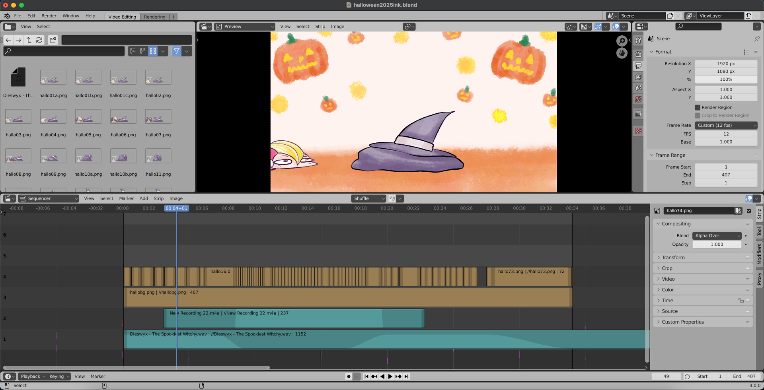Toggle auto keying record button
Viewport: 764px width, 390px height.
pyautogui.click(x=348, y=376)
